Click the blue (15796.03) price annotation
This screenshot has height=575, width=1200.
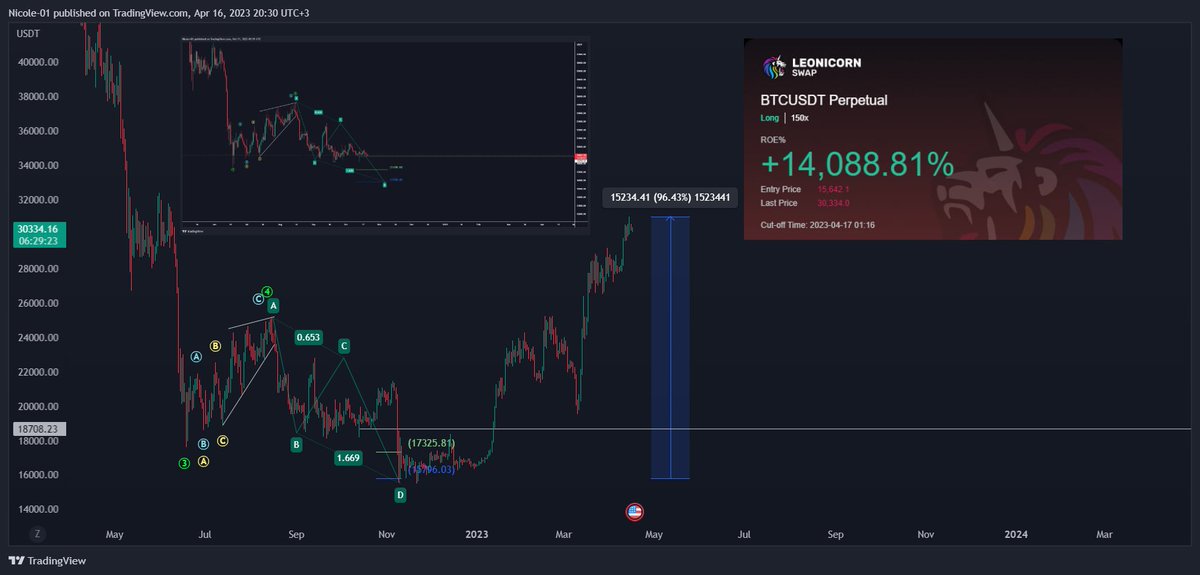tap(431, 469)
